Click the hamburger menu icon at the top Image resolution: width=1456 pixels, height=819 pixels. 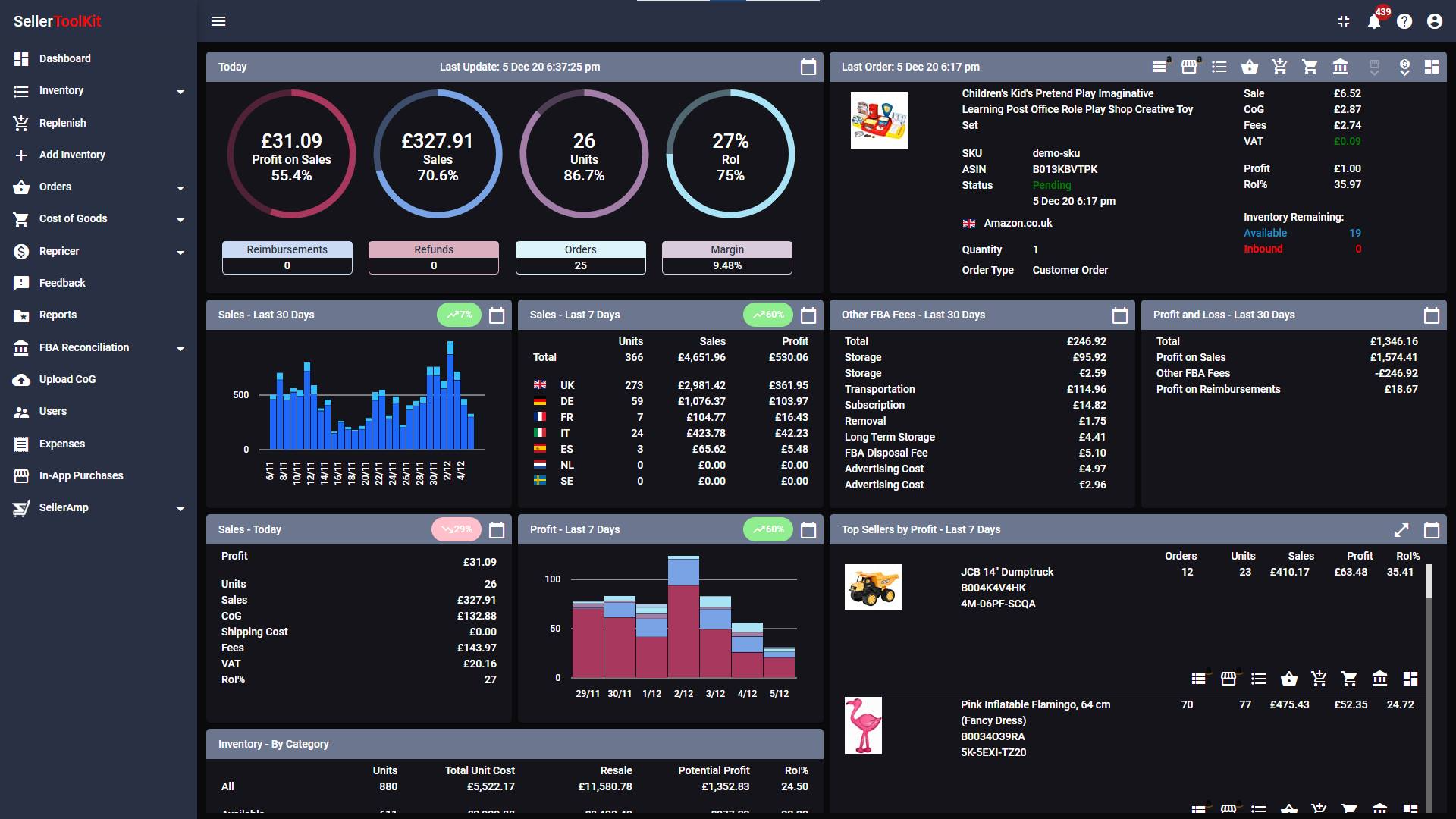[219, 21]
